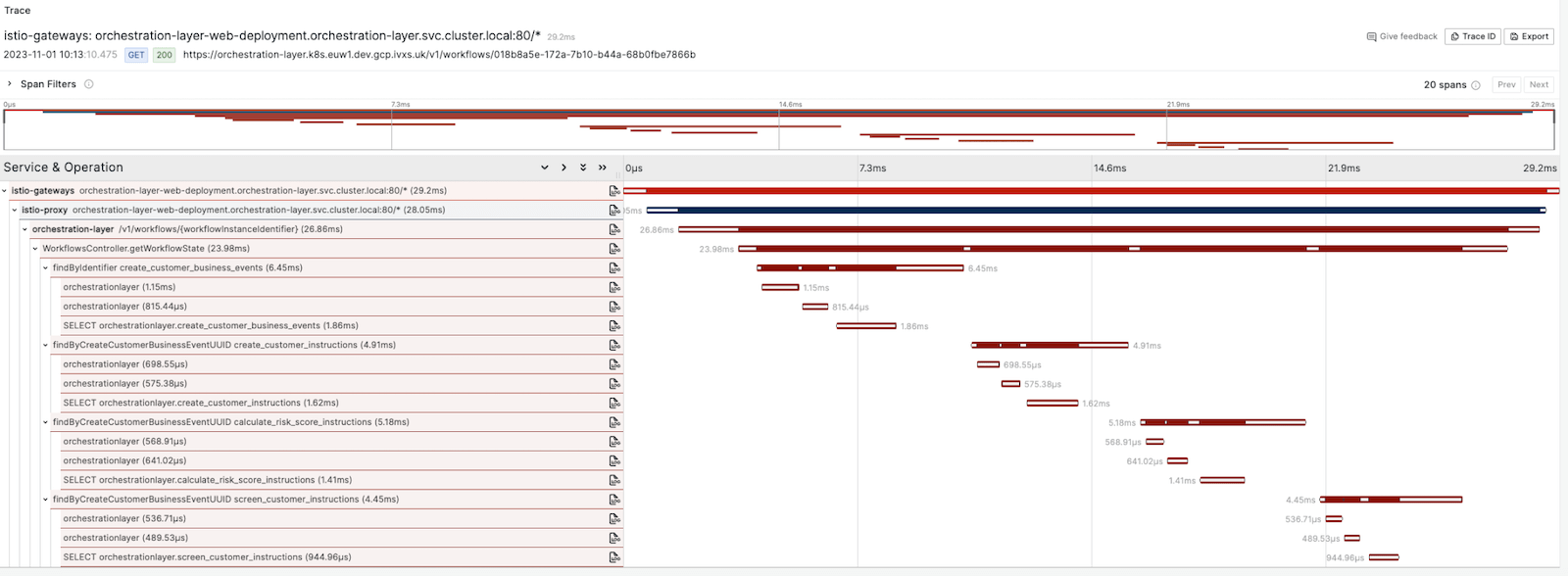Click the info icon next to 20 spans
The image size is (1568, 576).
[x=1476, y=85]
